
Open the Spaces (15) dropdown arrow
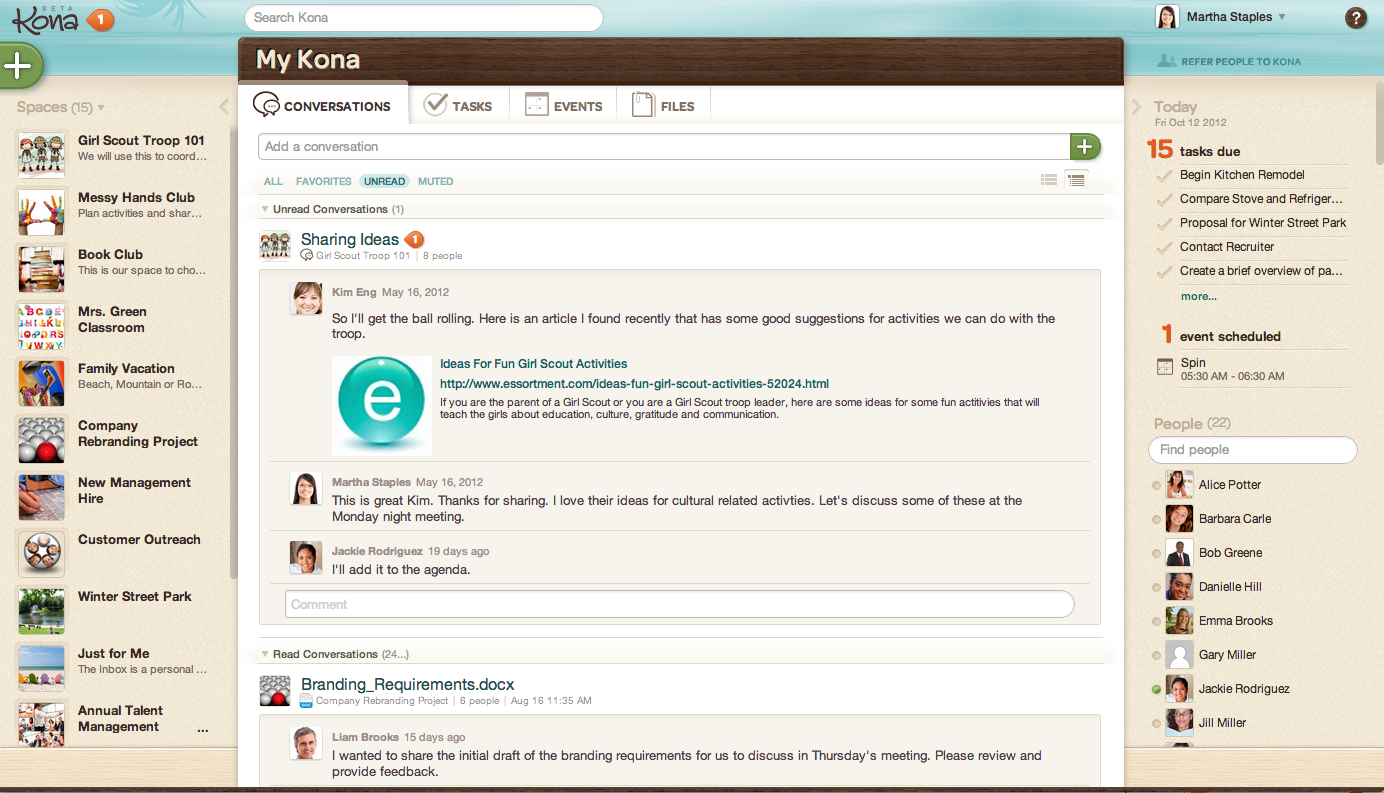(101, 108)
